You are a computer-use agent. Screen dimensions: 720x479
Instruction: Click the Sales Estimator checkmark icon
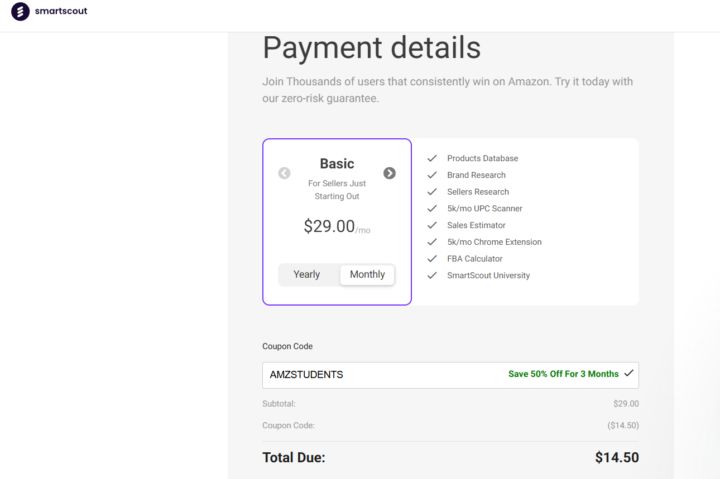coord(432,225)
